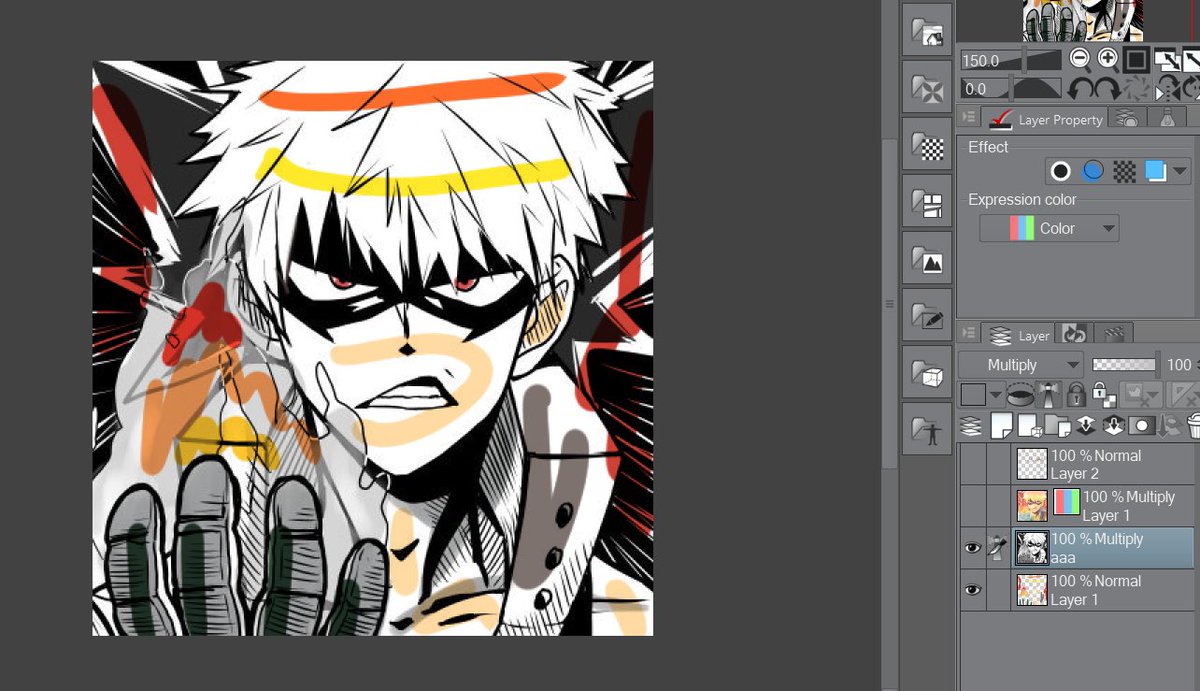Image resolution: width=1200 pixels, height=691 pixels.
Task: Click the opacity value 100 field
Action: point(1180,365)
